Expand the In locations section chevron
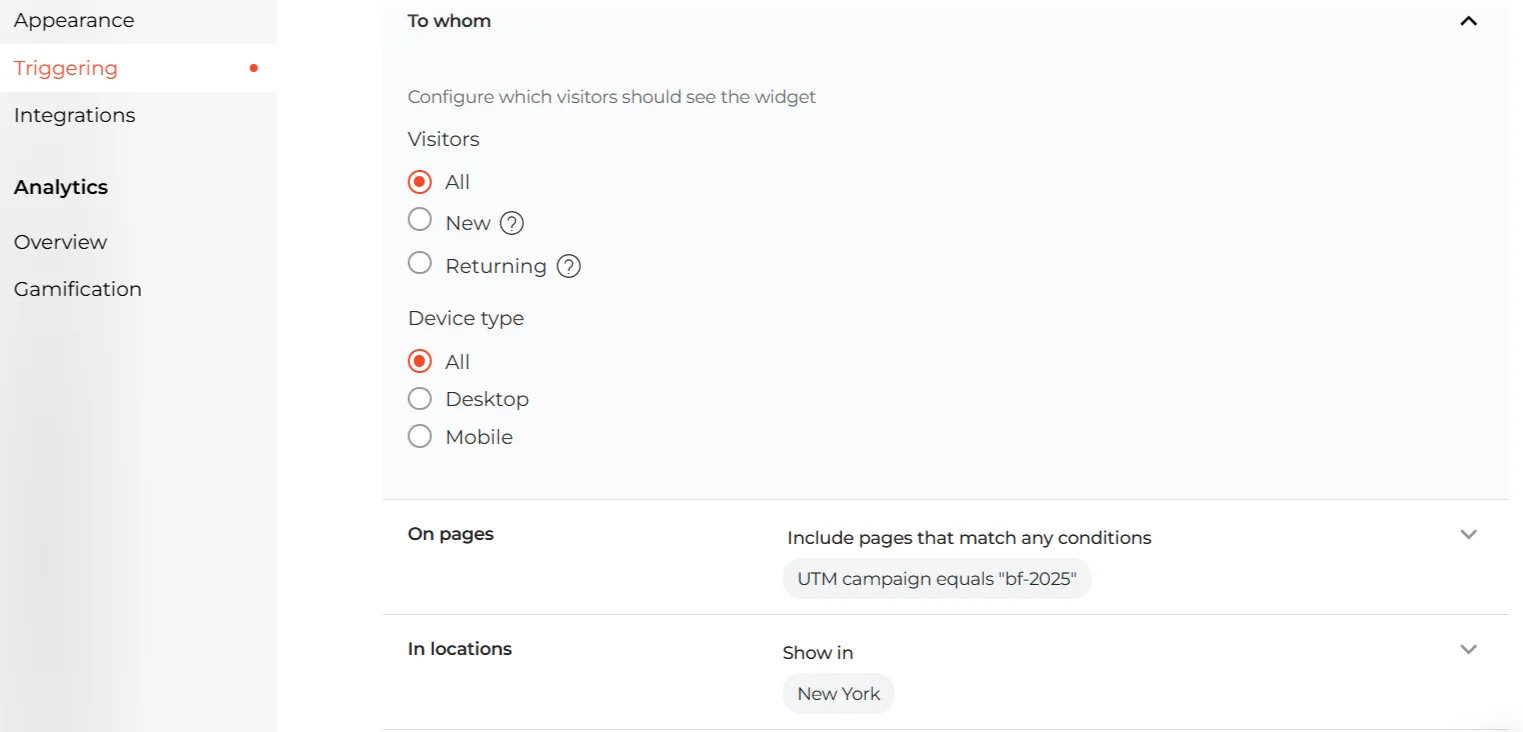This screenshot has height=732, width=1523. click(x=1468, y=649)
